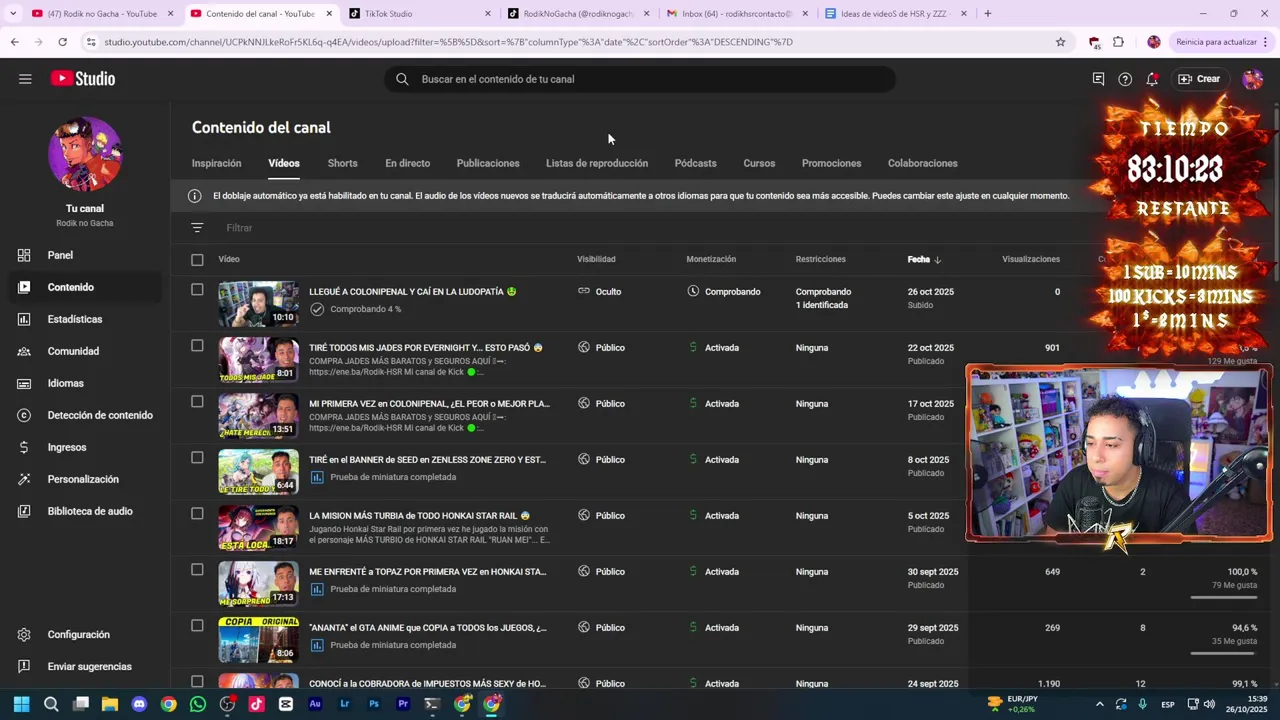Open the comments feedback icon in header
This screenshot has width=1280, height=720.
click(1098, 79)
